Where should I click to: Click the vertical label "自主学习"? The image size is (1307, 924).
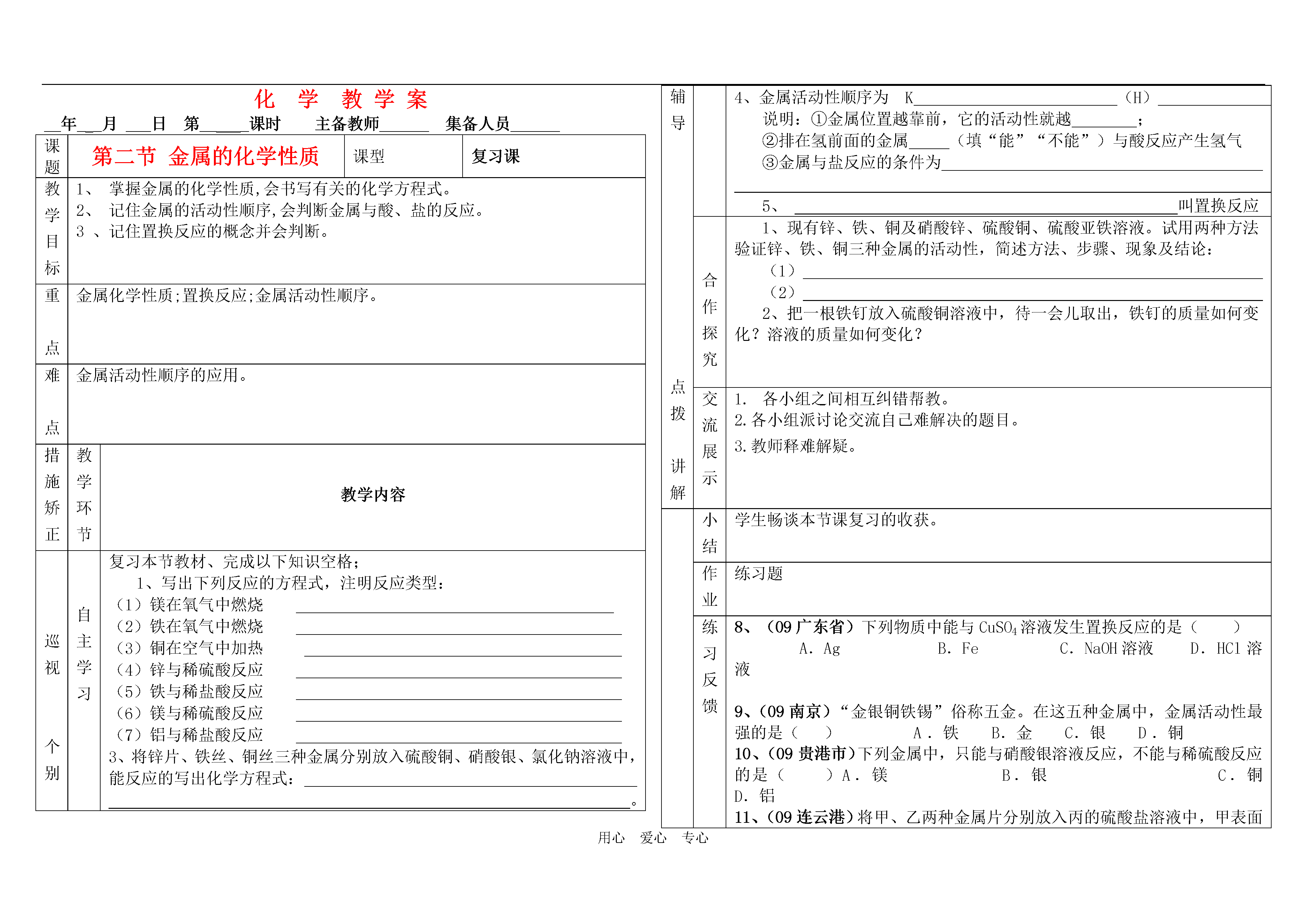84,654
